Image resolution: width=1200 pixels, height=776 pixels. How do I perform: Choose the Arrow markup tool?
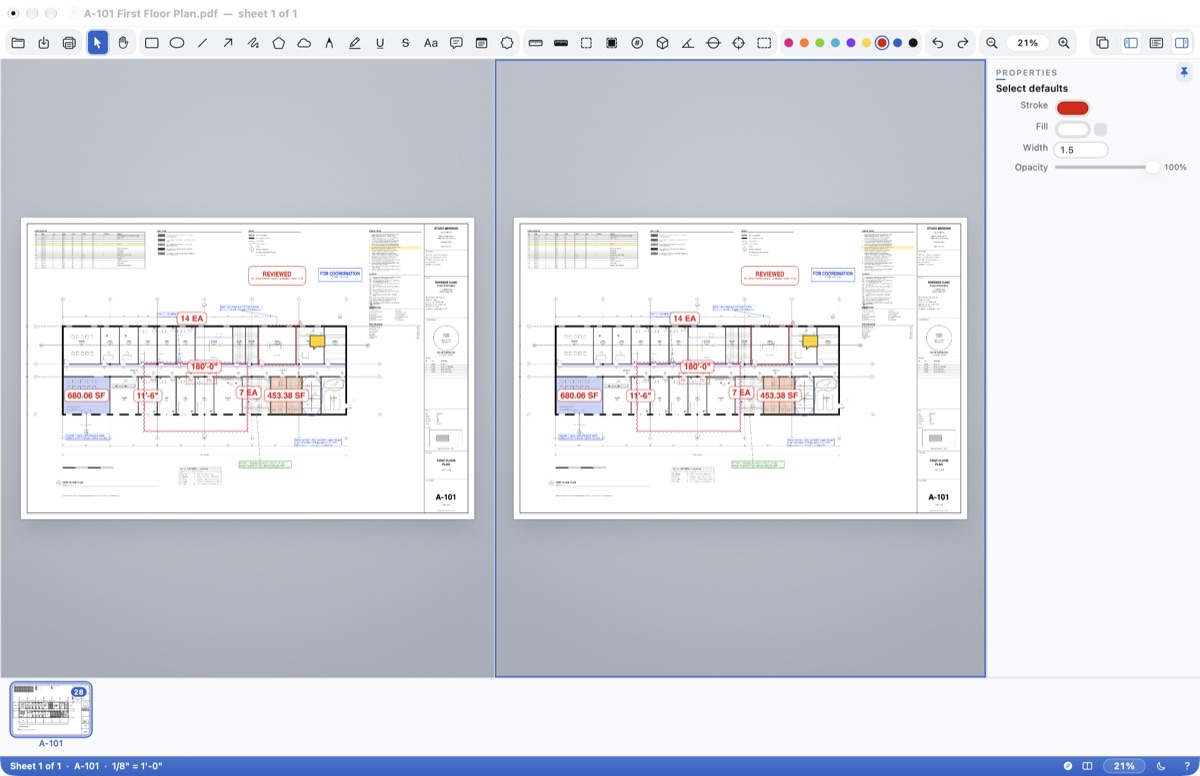(x=228, y=43)
